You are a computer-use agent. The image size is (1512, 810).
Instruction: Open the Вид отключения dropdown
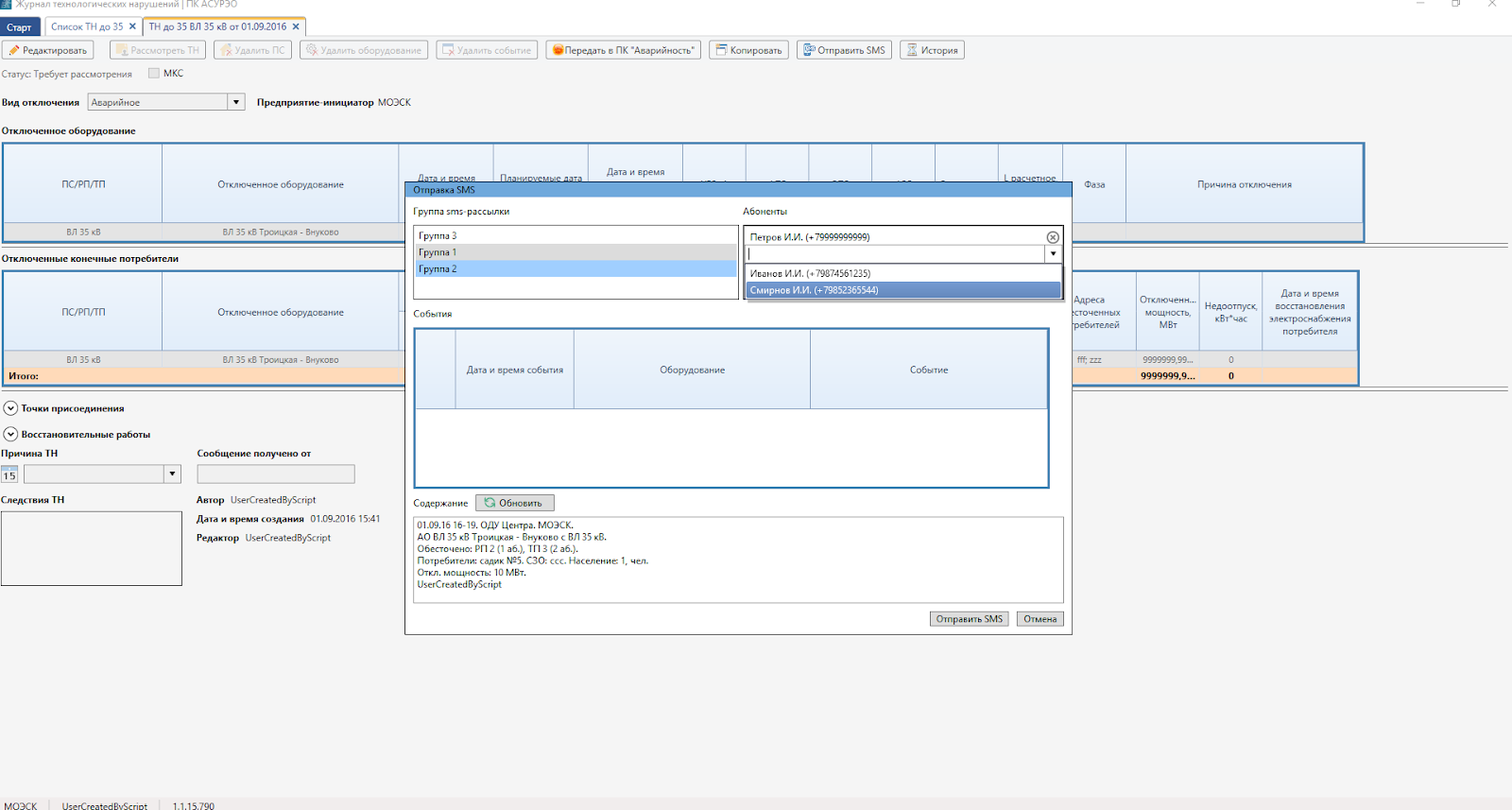(x=236, y=102)
